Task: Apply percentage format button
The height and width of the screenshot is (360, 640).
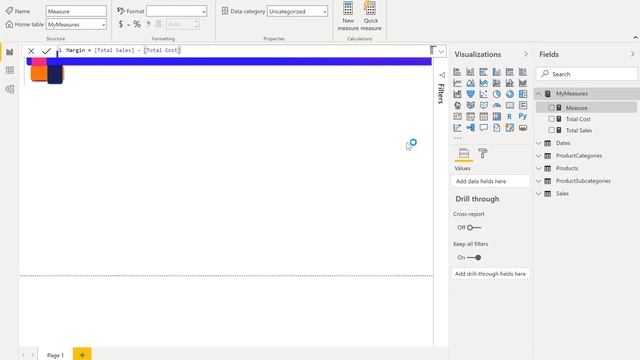Action: [137, 24]
